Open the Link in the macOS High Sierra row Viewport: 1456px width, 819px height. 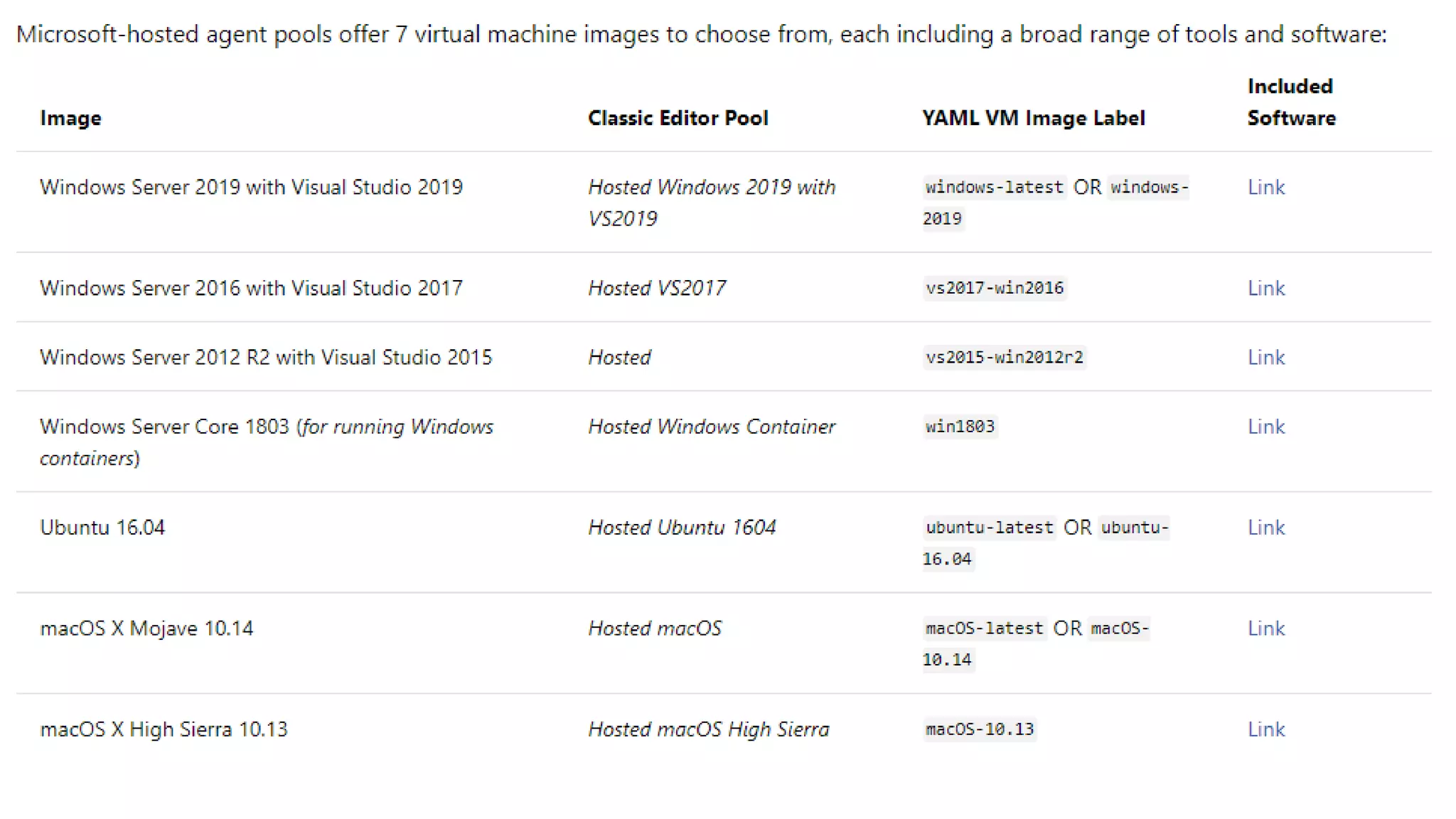[x=1265, y=729]
